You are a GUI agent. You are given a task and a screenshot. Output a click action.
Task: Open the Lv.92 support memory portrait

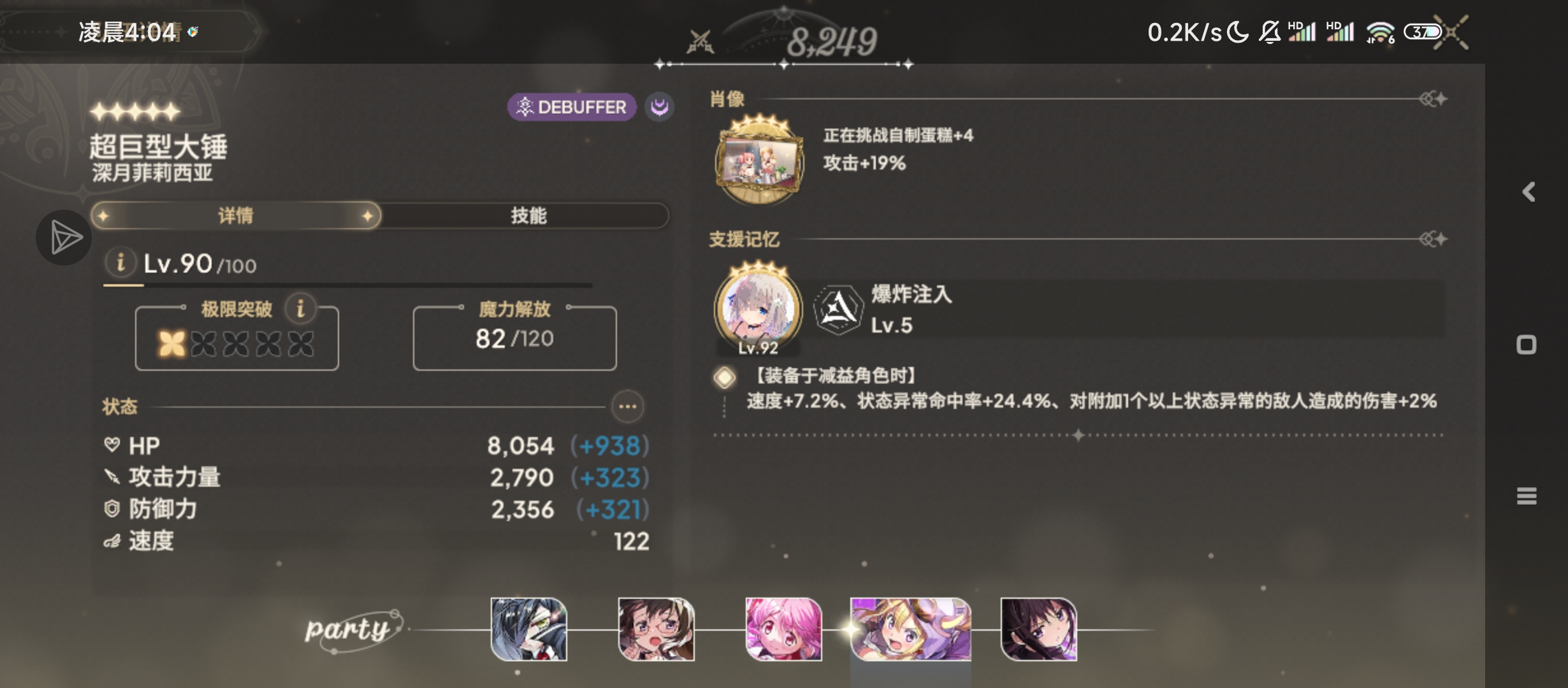(758, 308)
